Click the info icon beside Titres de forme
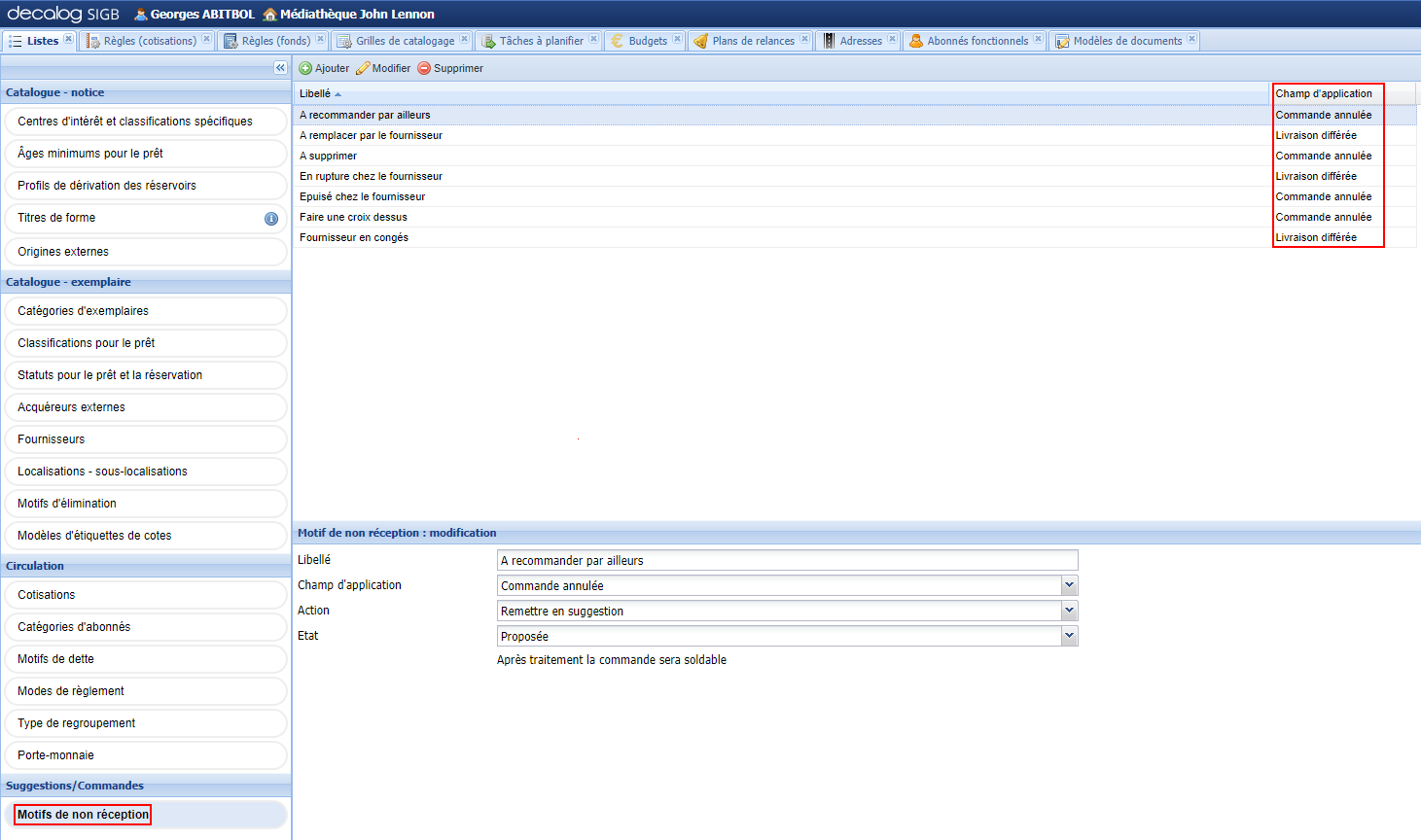 coord(270,219)
